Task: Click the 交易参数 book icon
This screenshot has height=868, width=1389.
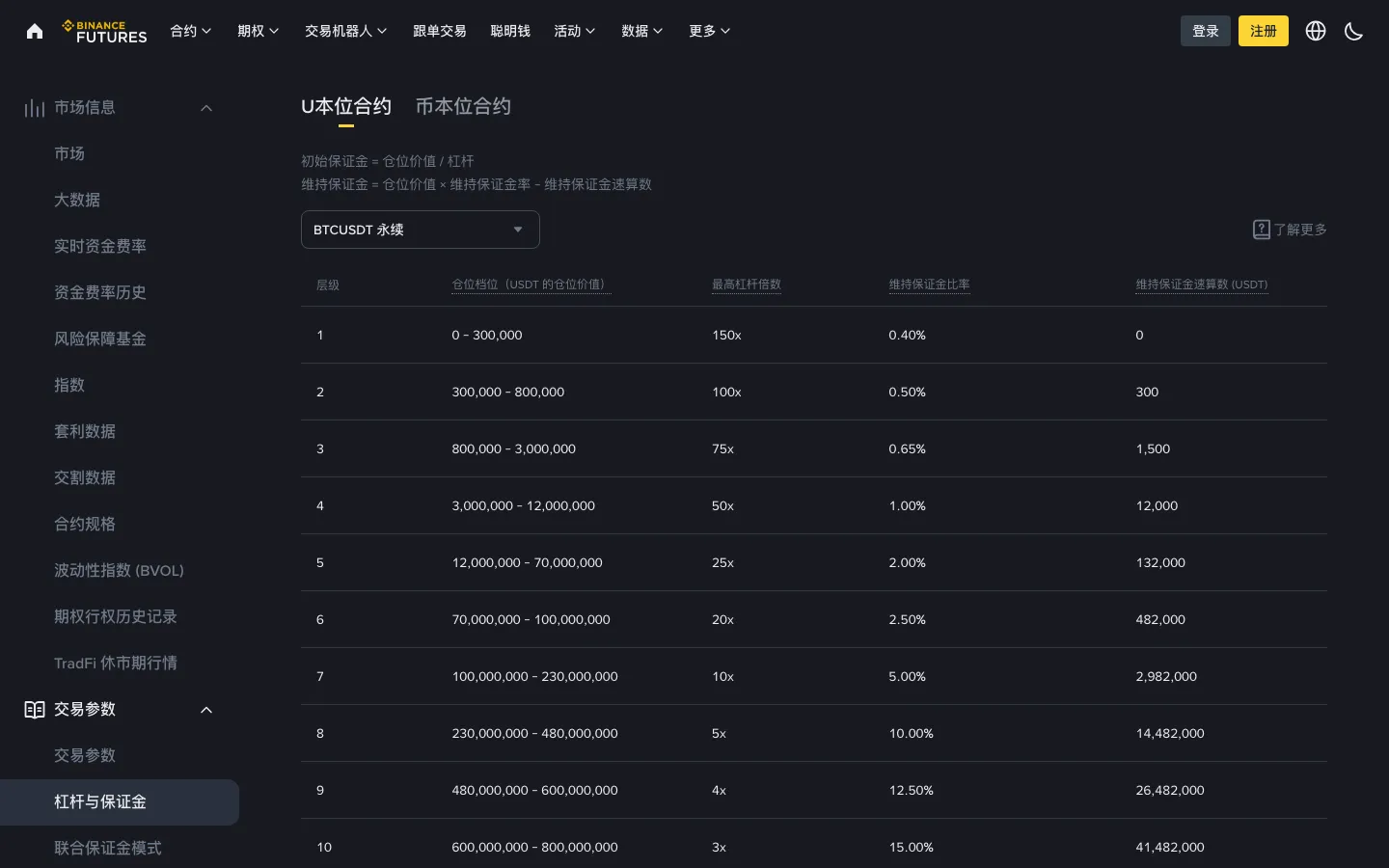Action: pyautogui.click(x=35, y=710)
